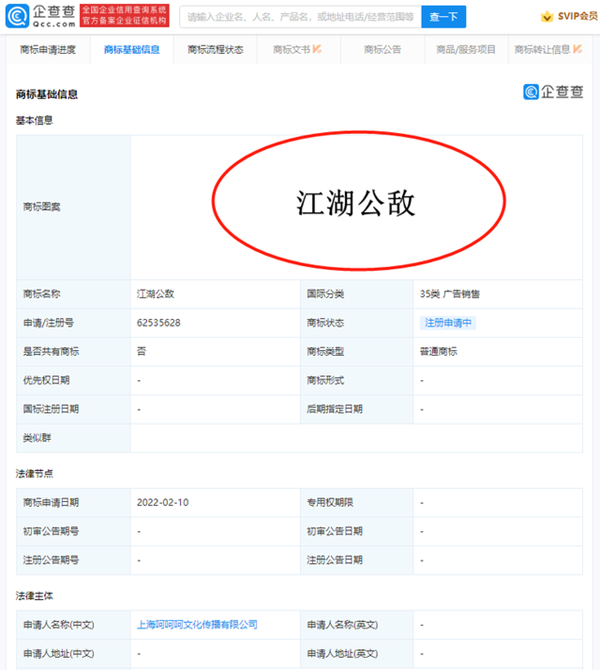The width and height of the screenshot is (600, 670).
Task: Go to the 商标公告 tab
Action: click(x=382, y=49)
